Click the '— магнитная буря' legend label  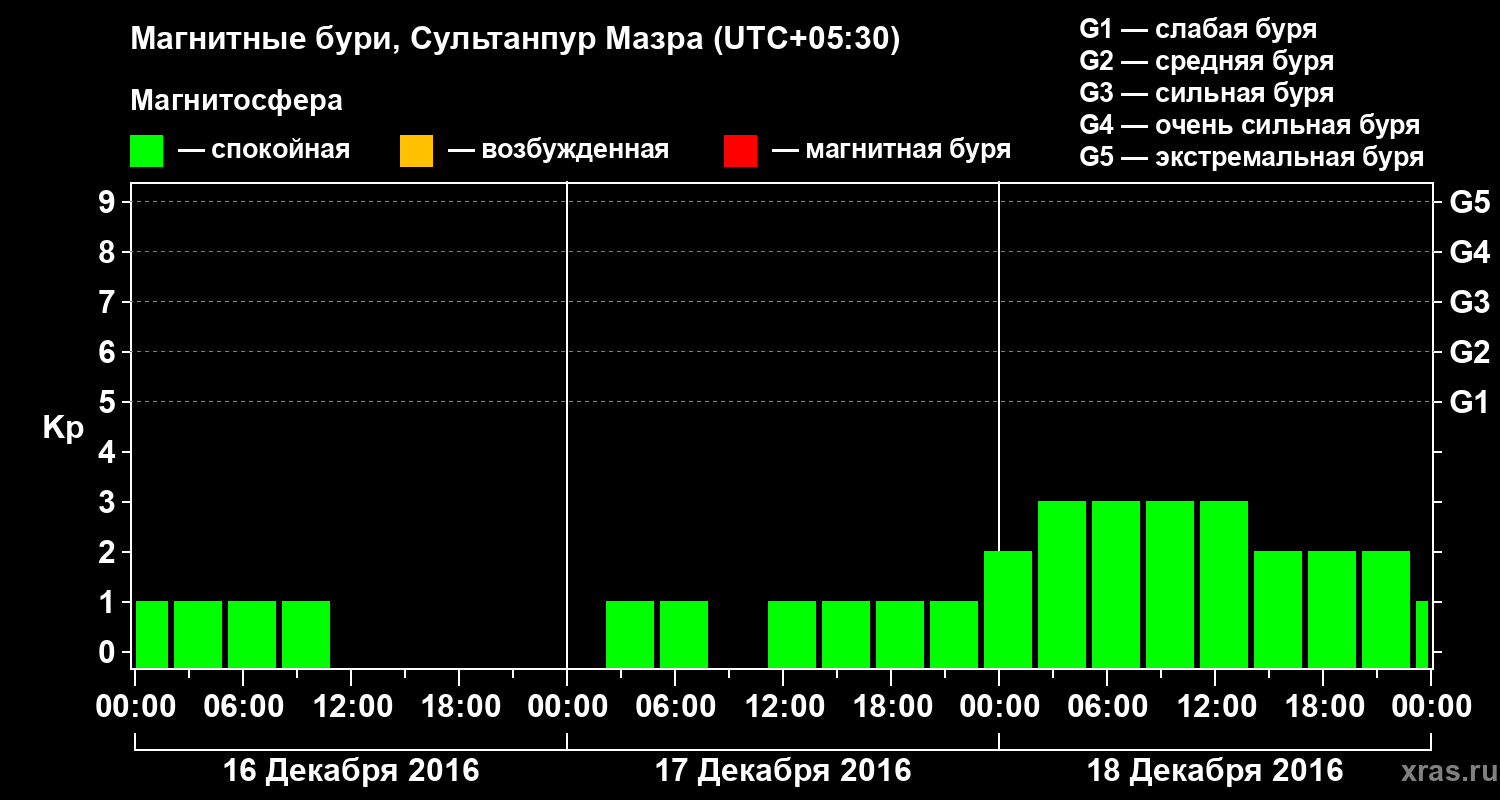[891, 150]
